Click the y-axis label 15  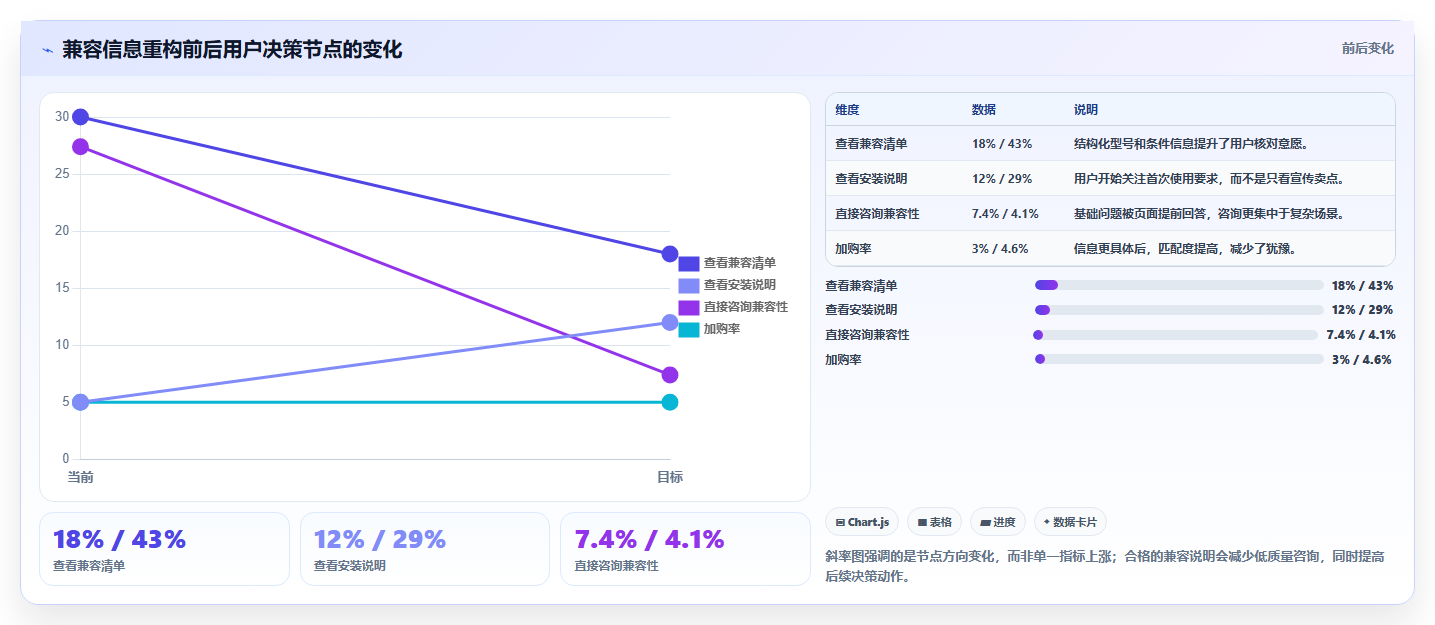[x=62, y=288]
